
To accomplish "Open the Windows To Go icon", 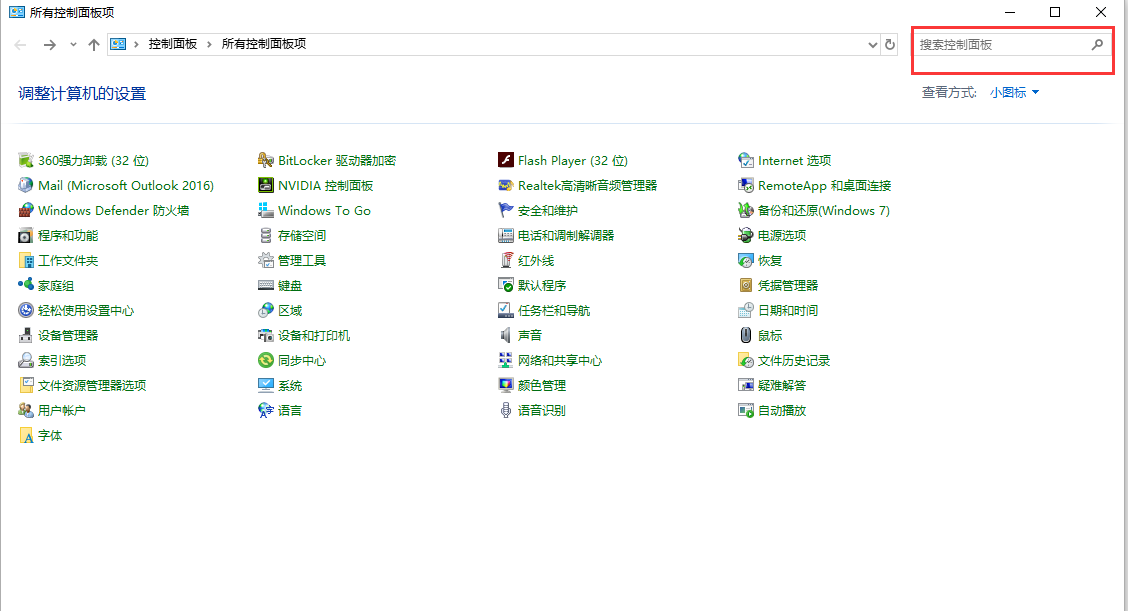I will 265,210.
